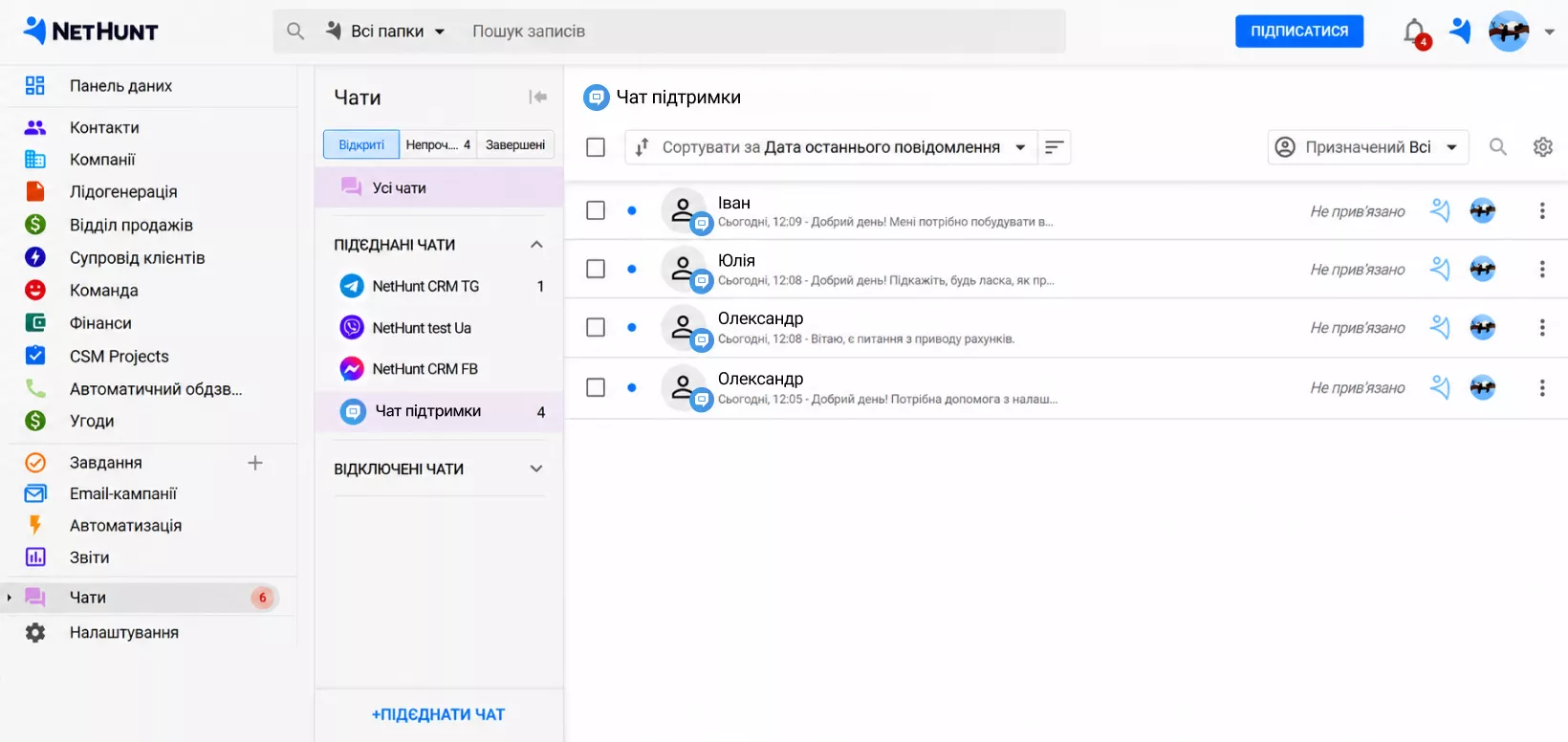Click +ПІД'ЄДНАТИ ЧАТ link
This screenshot has width=1568, height=742.
tap(438, 714)
